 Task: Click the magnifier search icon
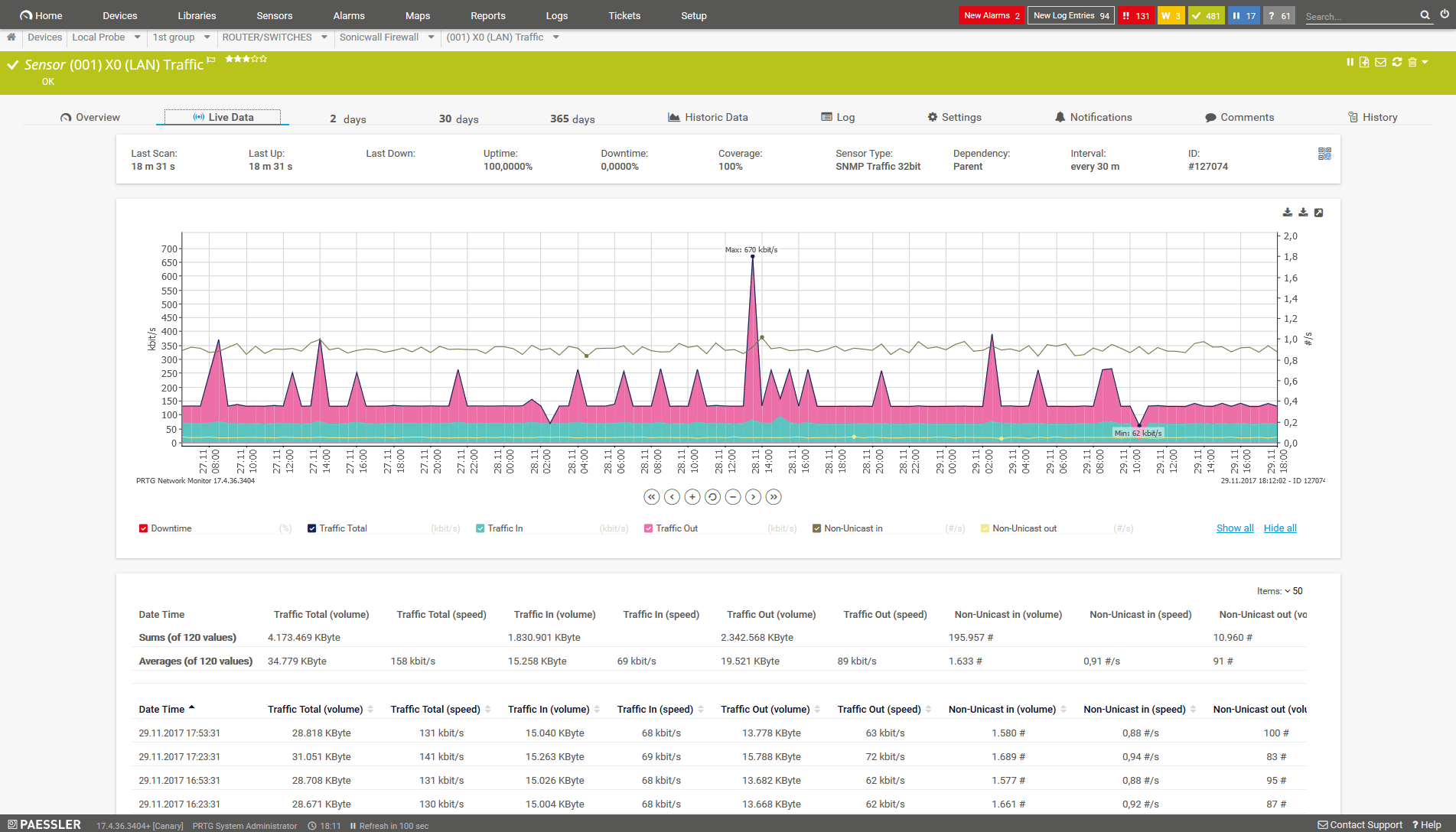pyautogui.click(x=1425, y=15)
